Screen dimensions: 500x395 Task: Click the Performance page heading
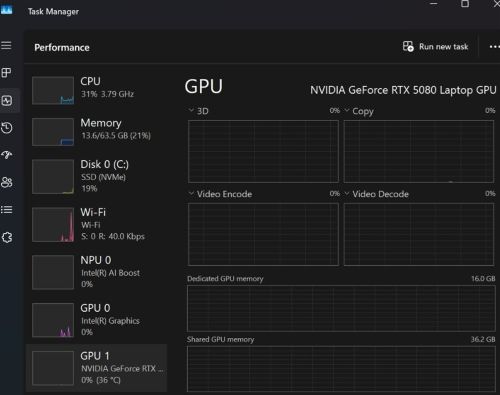[62, 47]
